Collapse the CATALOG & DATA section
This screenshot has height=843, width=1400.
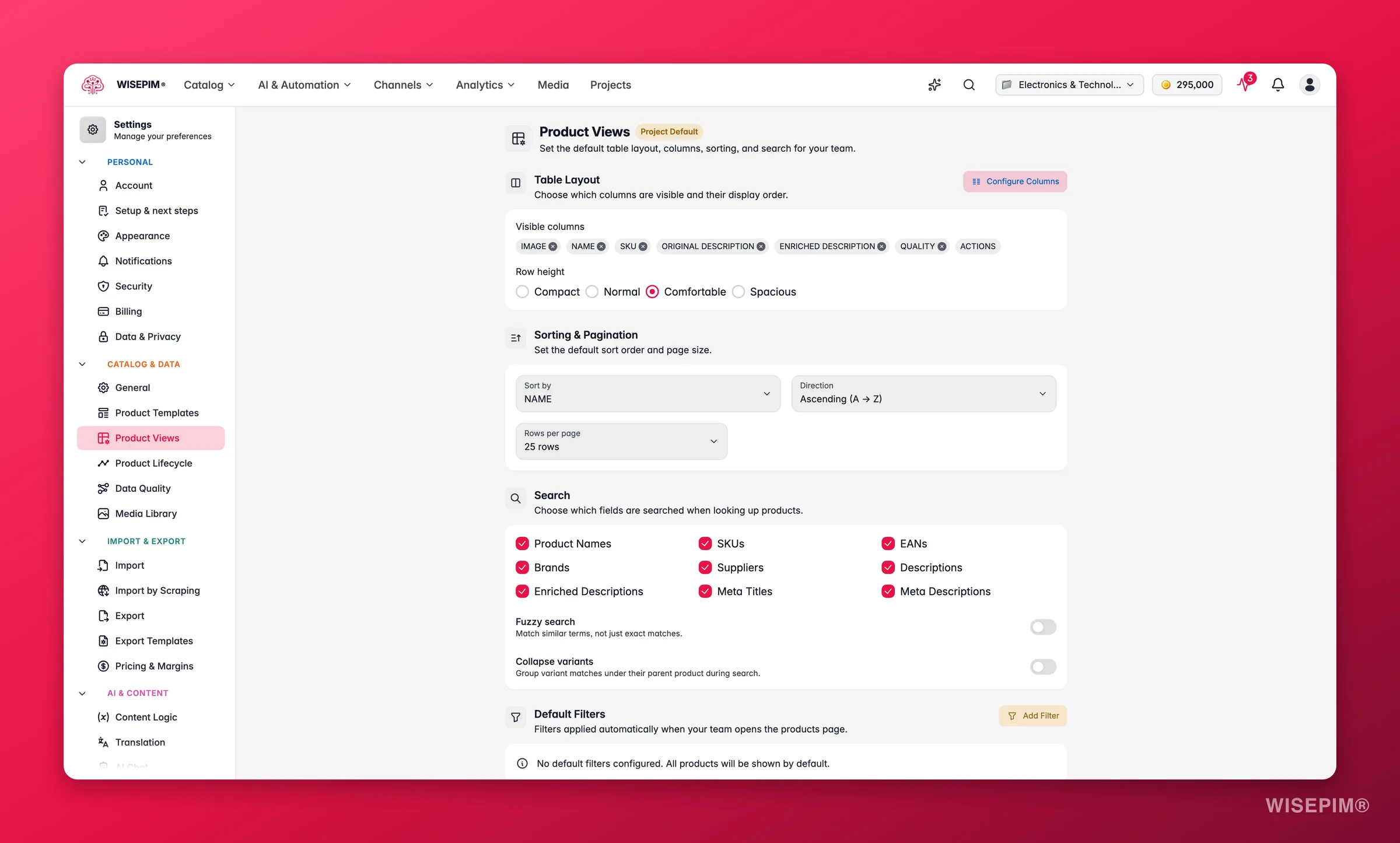82,364
